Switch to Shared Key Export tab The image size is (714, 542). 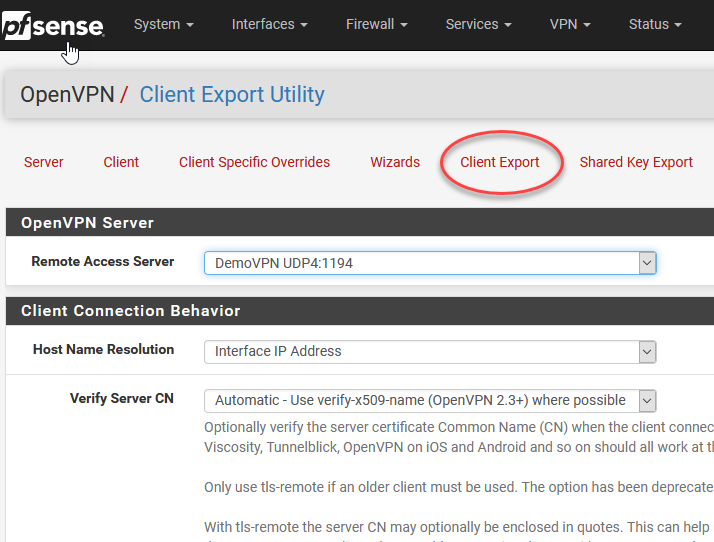[x=636, y=162]
